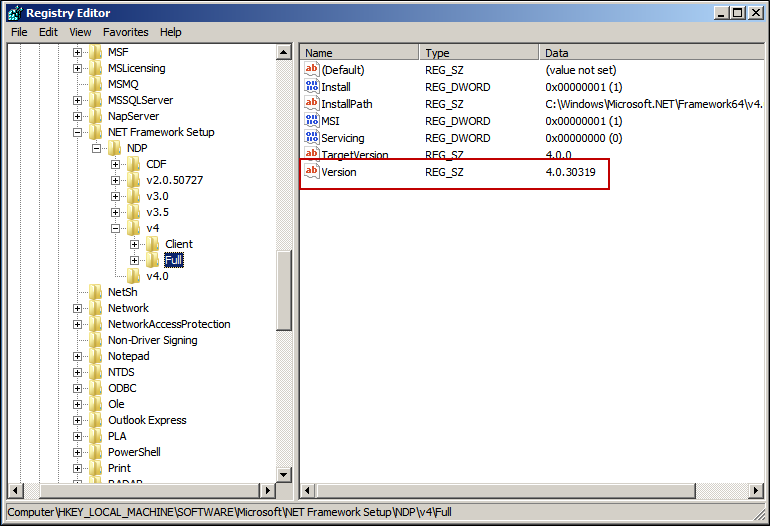770x526 pixels.
Task: Expand the MSLicensing key
Action: (x=77, y=68)
